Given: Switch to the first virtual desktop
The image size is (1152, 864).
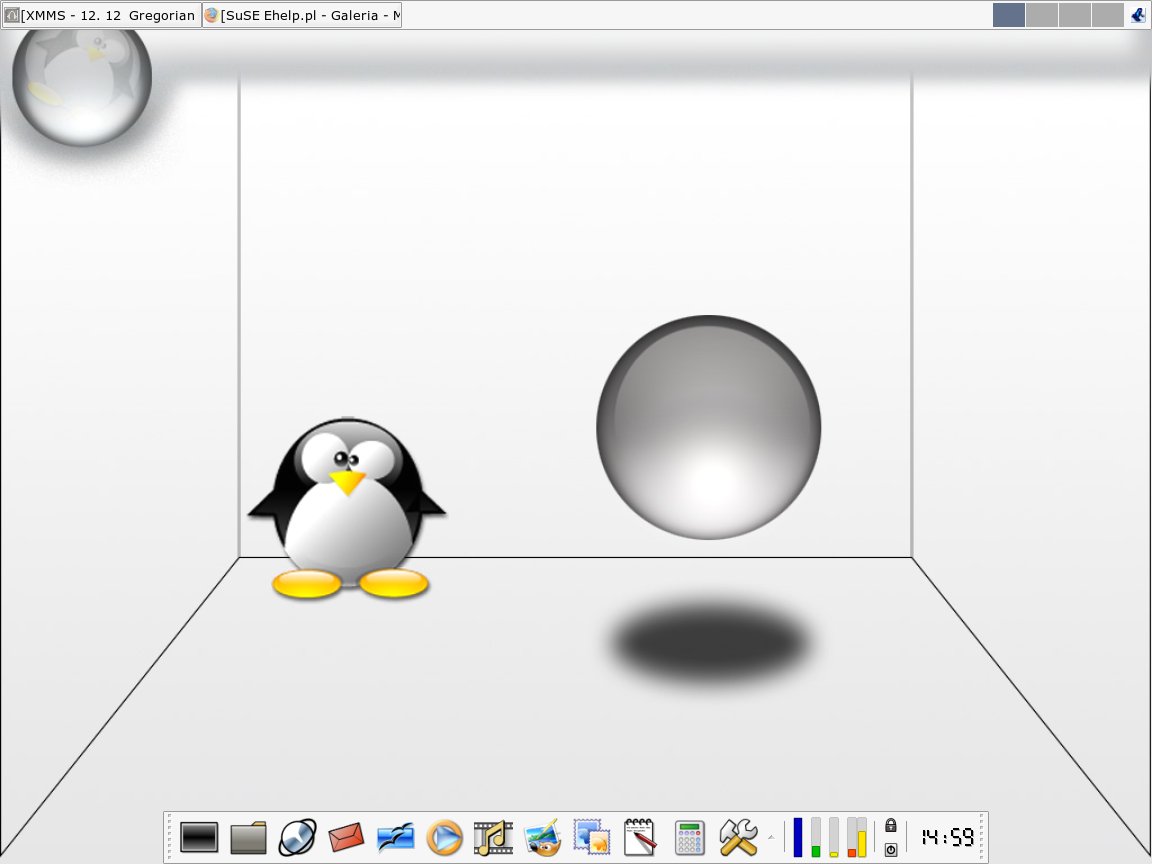Looking at the screenshot, I should click(1009, 15).
